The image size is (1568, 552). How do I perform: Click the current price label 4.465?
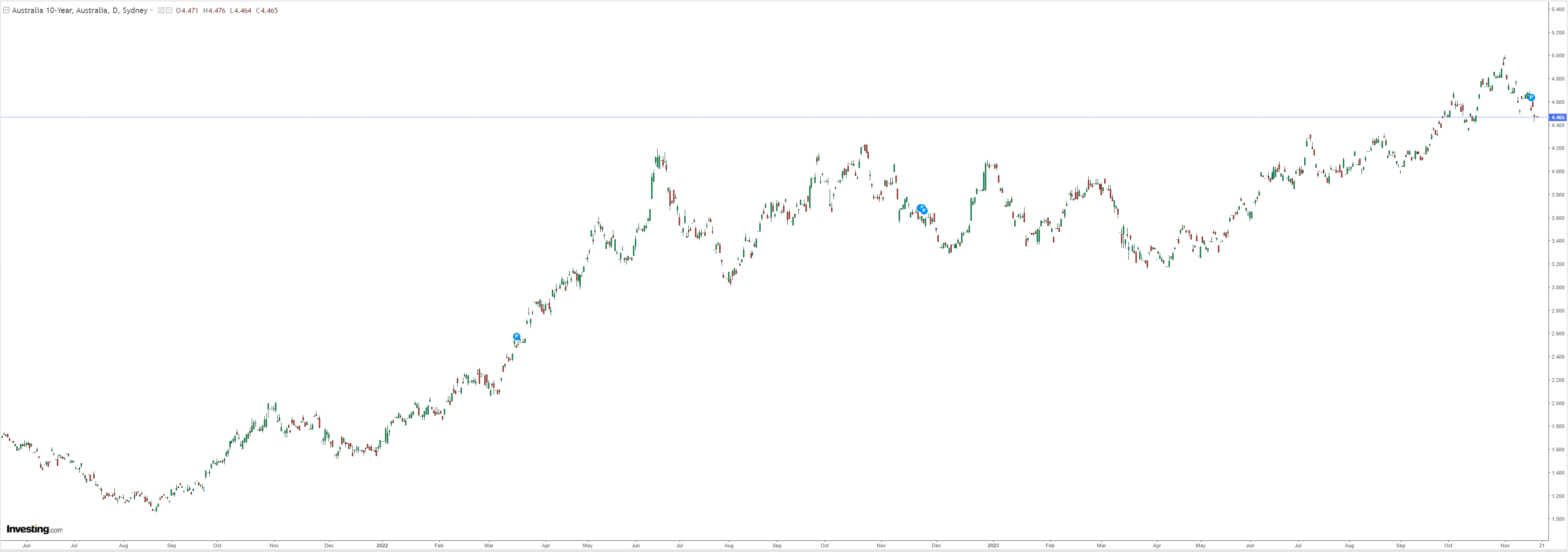1557,117
